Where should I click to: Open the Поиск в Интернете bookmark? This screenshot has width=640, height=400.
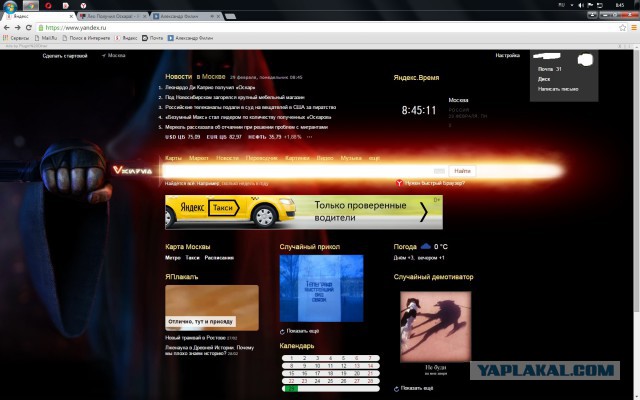pyautogui.click(x=86, y=38)
